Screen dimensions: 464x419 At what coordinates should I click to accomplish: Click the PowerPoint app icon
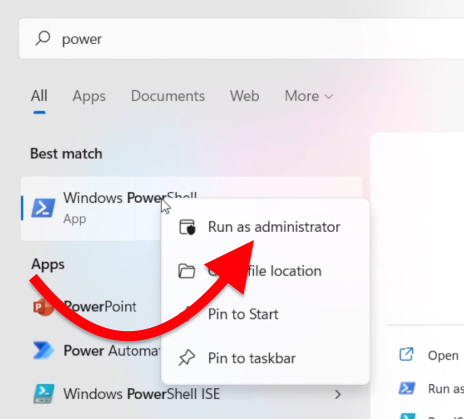pyautogui.click(x=43, y=307)
